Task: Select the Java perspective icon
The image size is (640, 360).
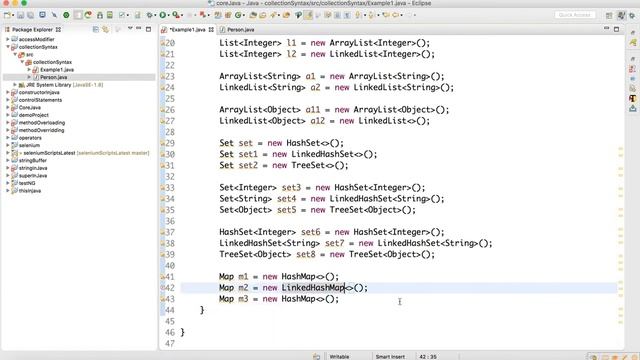Action: 621,15
